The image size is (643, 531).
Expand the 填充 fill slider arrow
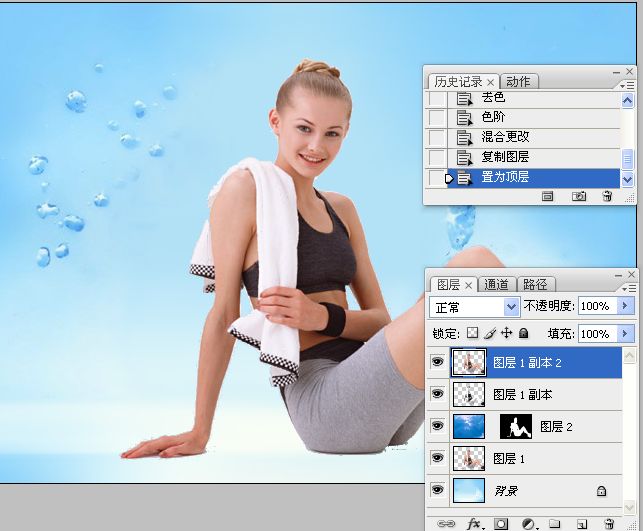(626, 333)
